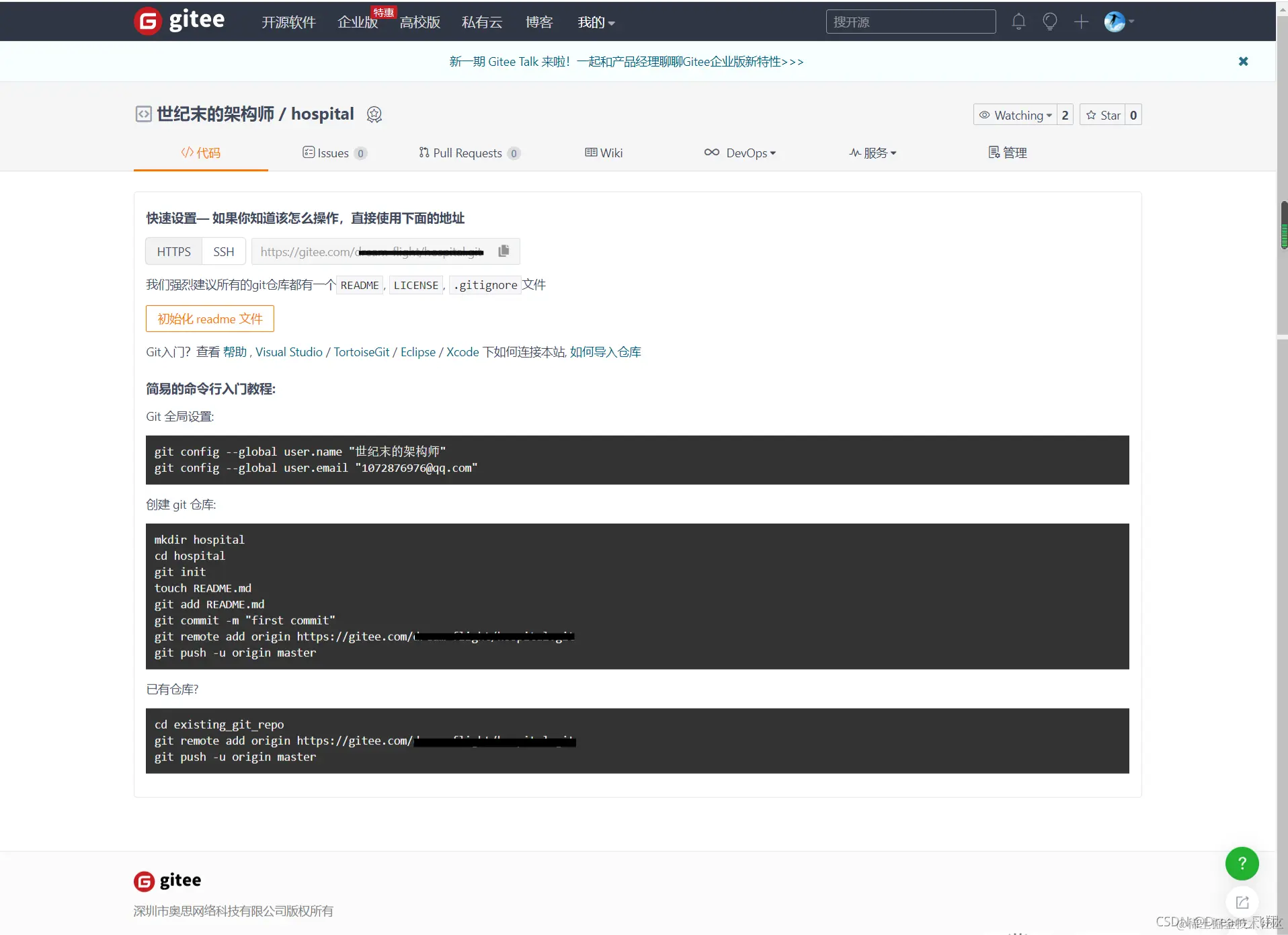Click the hospital repository name link

click(x=322, y=114)
